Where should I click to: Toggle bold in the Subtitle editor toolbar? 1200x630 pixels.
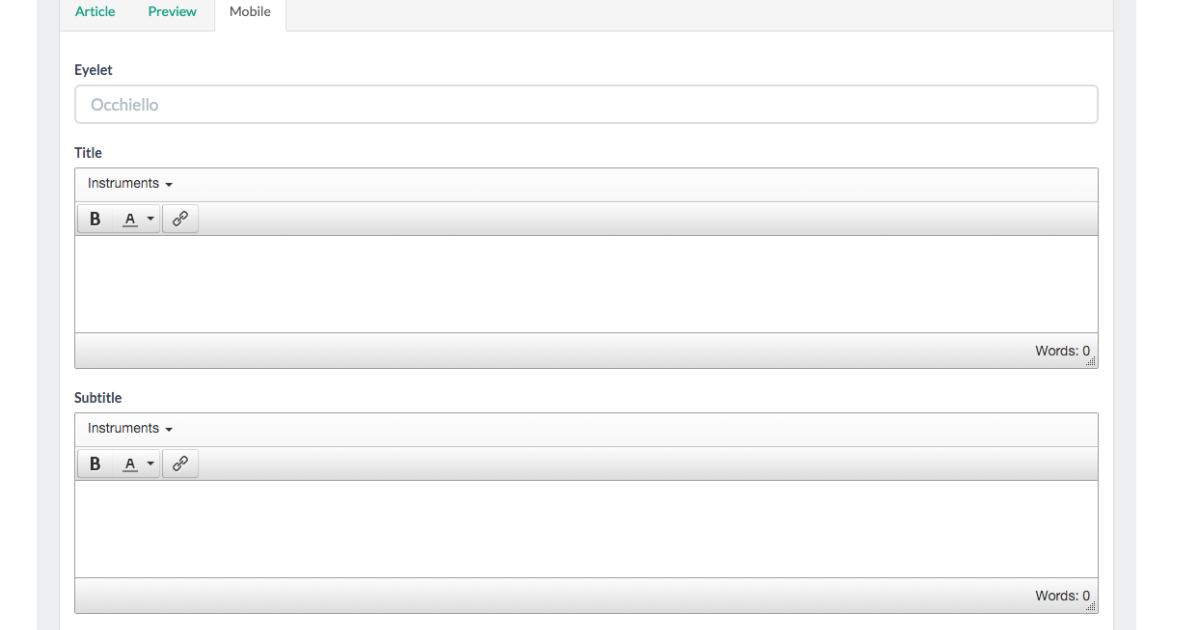pyautogui.click(x=95, y=464)
